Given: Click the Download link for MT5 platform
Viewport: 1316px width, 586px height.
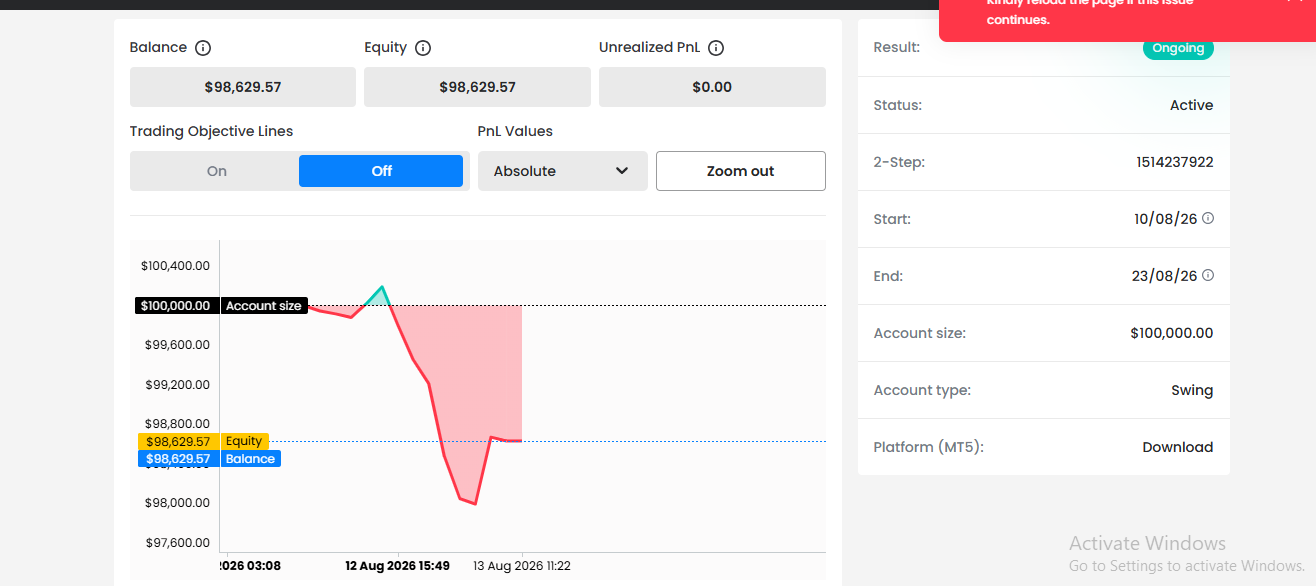Looking at the screenshot, I should pyautogui.click(x=1178, y=447).
